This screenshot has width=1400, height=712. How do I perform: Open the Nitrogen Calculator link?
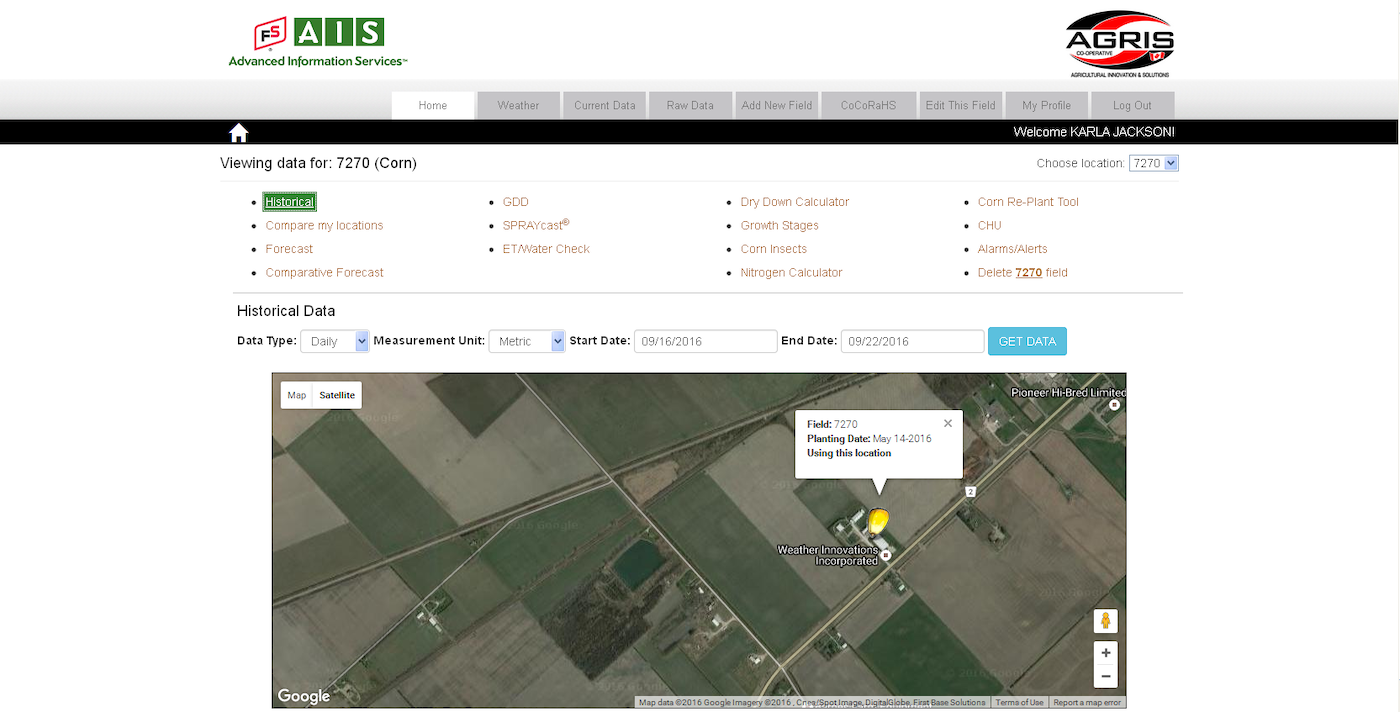click(791, 272)
